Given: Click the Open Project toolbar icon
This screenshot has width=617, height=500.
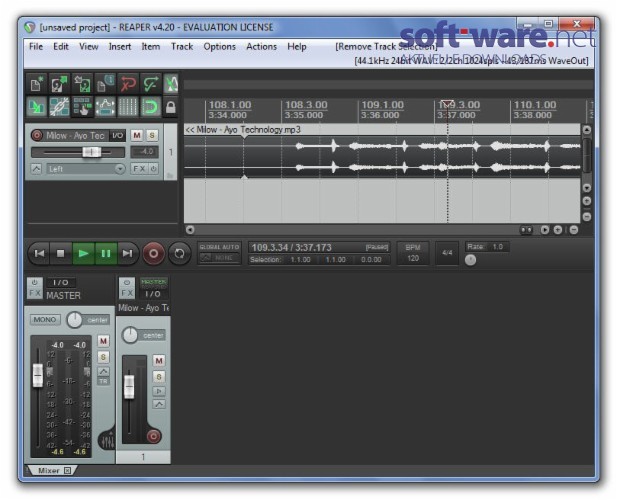Looking at the screenshot, I should [x=59, y=84].
